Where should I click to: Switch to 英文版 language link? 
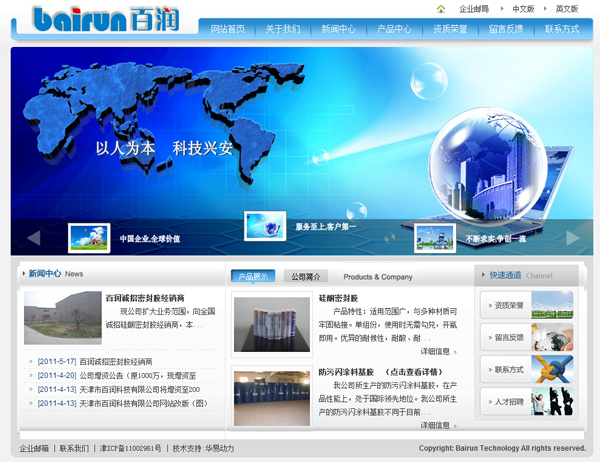click(566, 9)
